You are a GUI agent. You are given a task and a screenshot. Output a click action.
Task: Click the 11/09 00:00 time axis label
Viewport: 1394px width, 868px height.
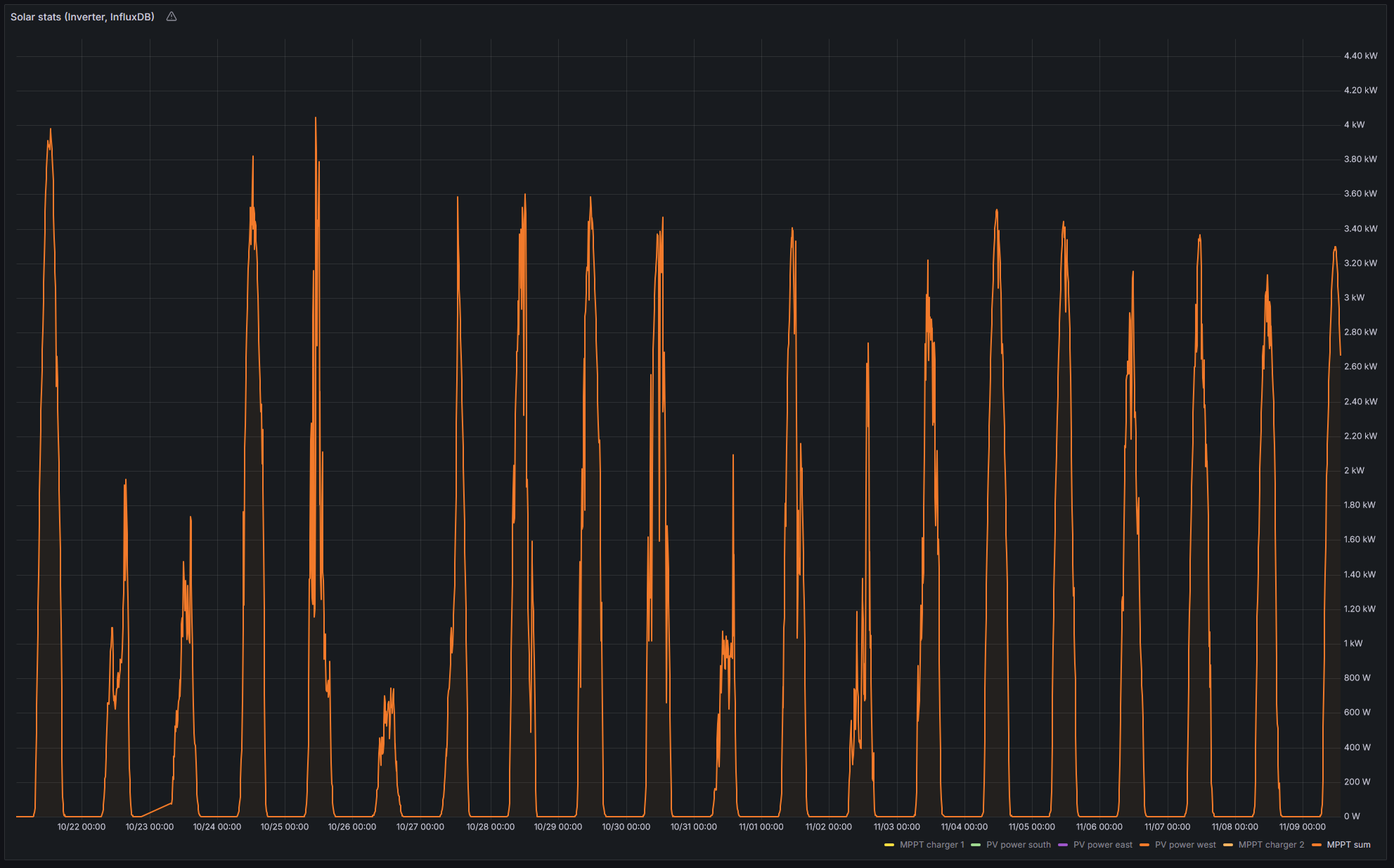1302,827
